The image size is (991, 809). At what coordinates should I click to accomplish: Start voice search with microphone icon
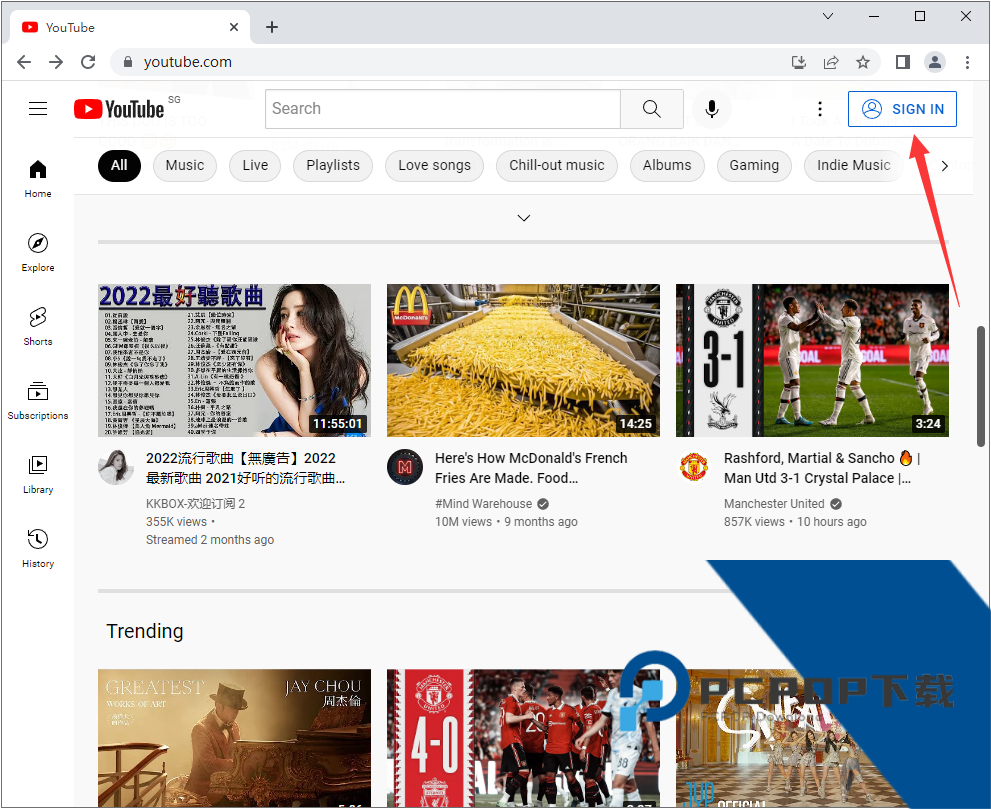coord(712,109)
